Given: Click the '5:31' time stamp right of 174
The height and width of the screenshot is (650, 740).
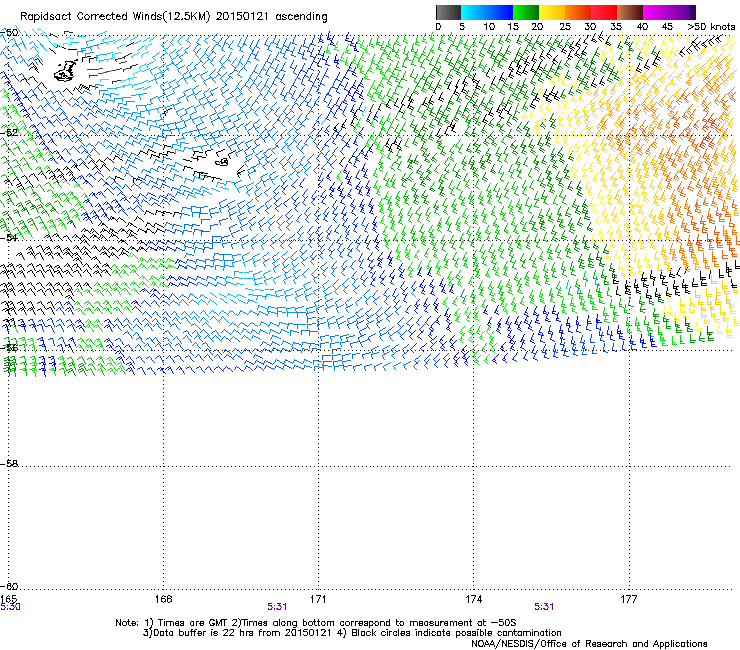Looking at the screenshot, I should point(544,607).
